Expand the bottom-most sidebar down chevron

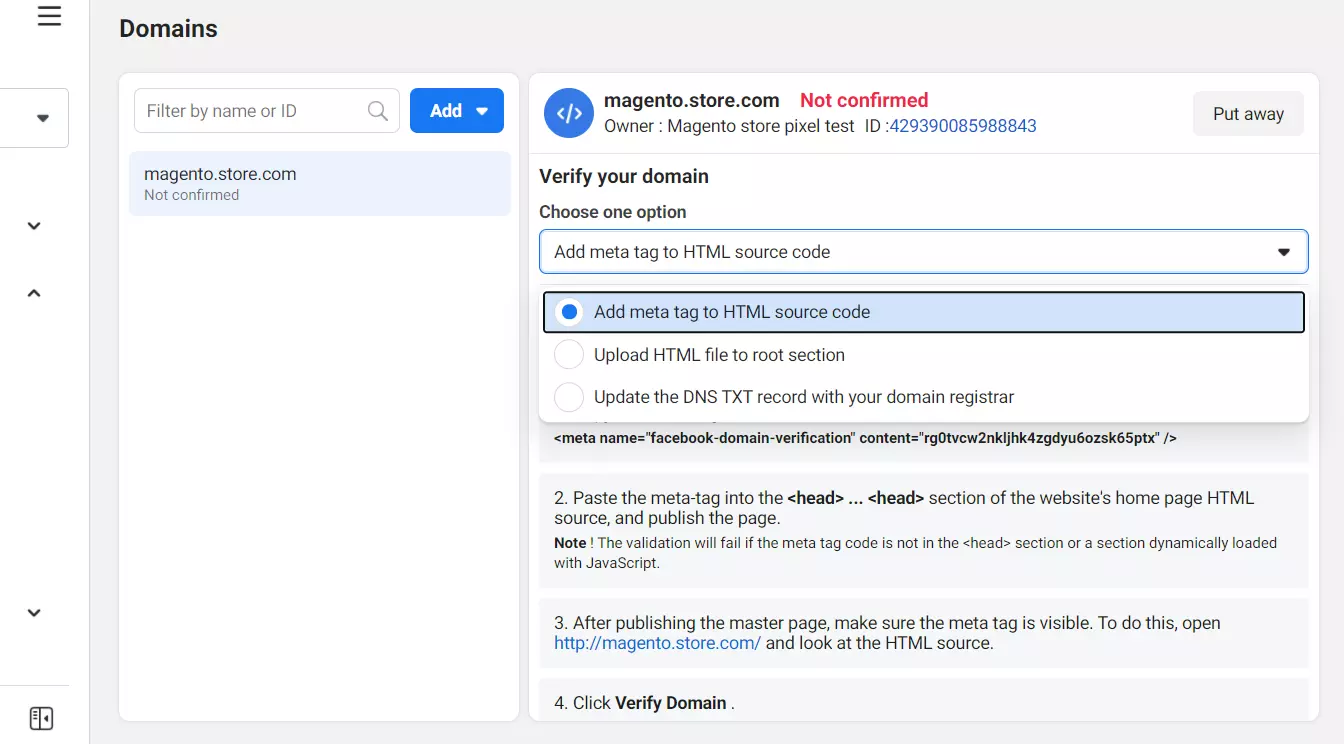point(34,613)
